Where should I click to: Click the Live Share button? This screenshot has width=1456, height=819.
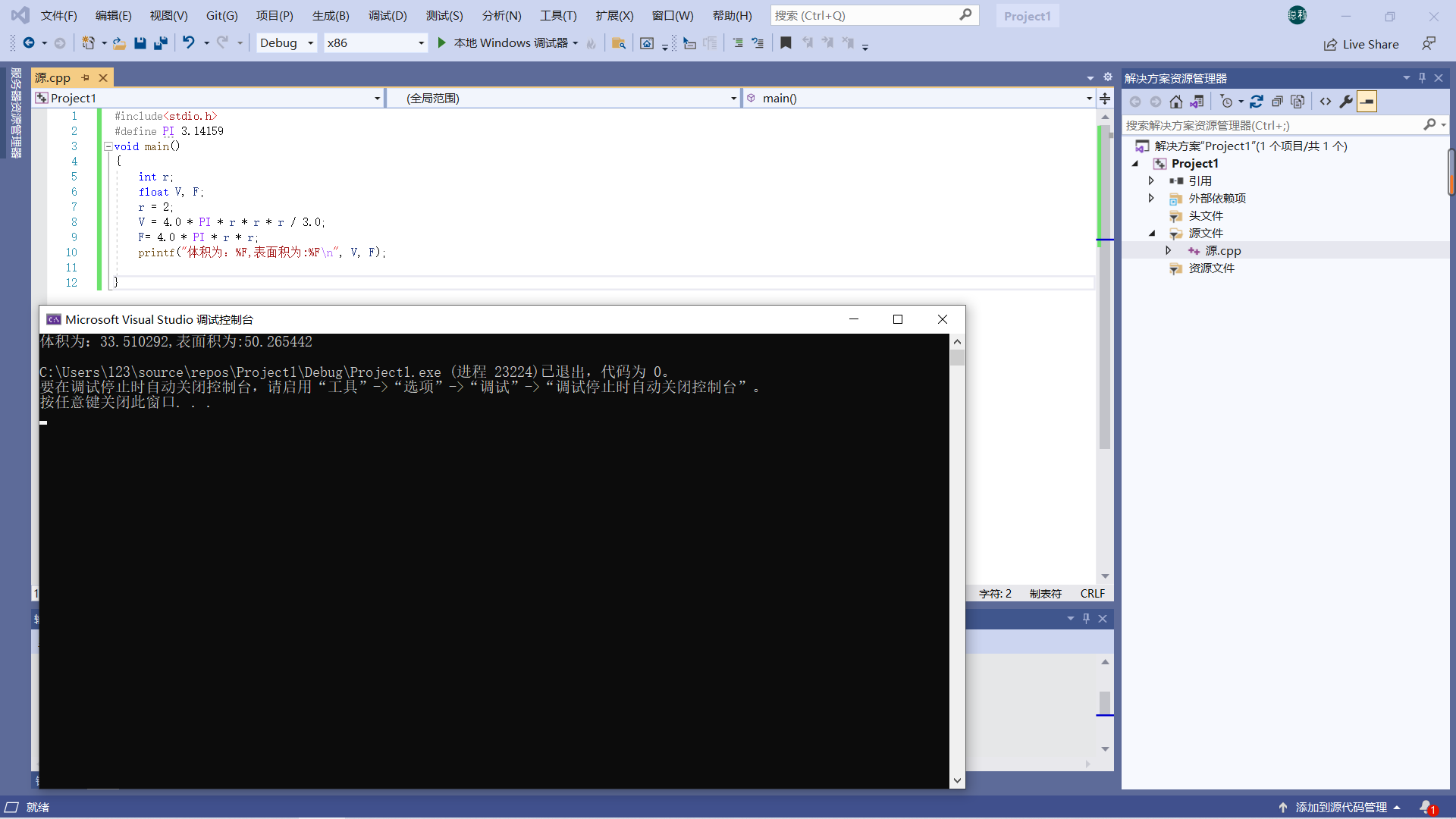[x=1361, y=45]
